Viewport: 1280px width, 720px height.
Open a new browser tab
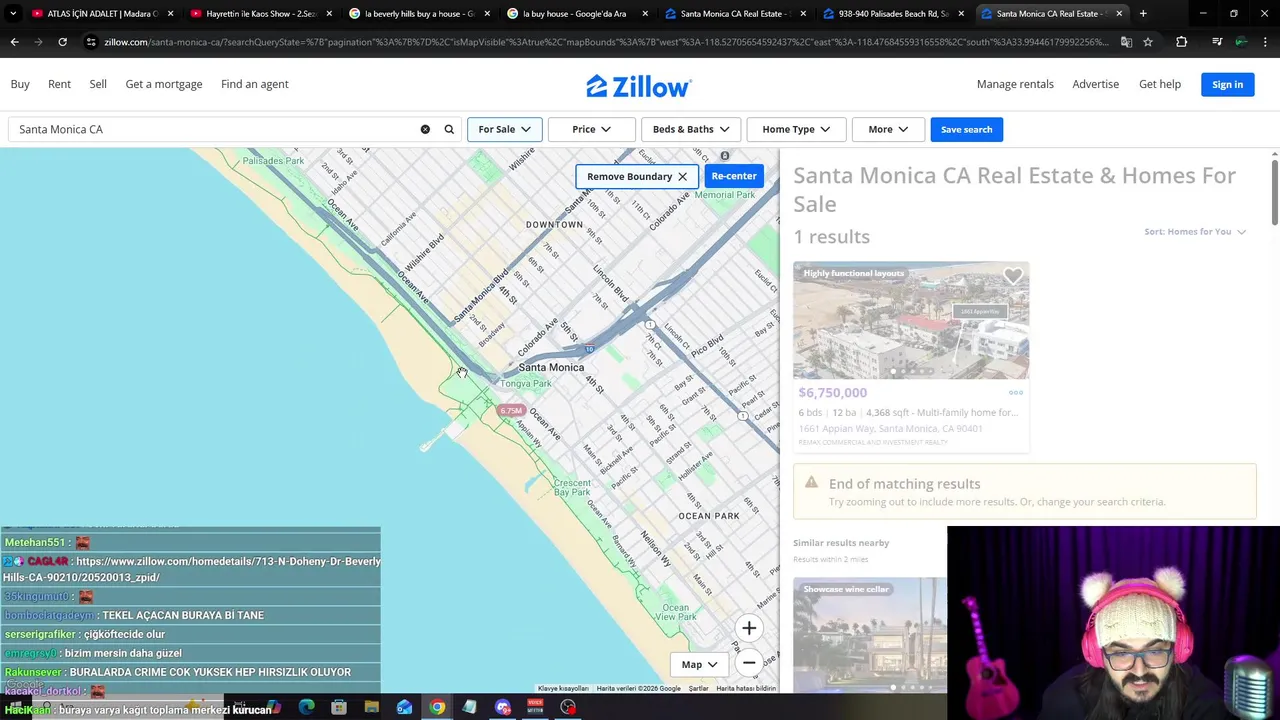coord(1143,14)
